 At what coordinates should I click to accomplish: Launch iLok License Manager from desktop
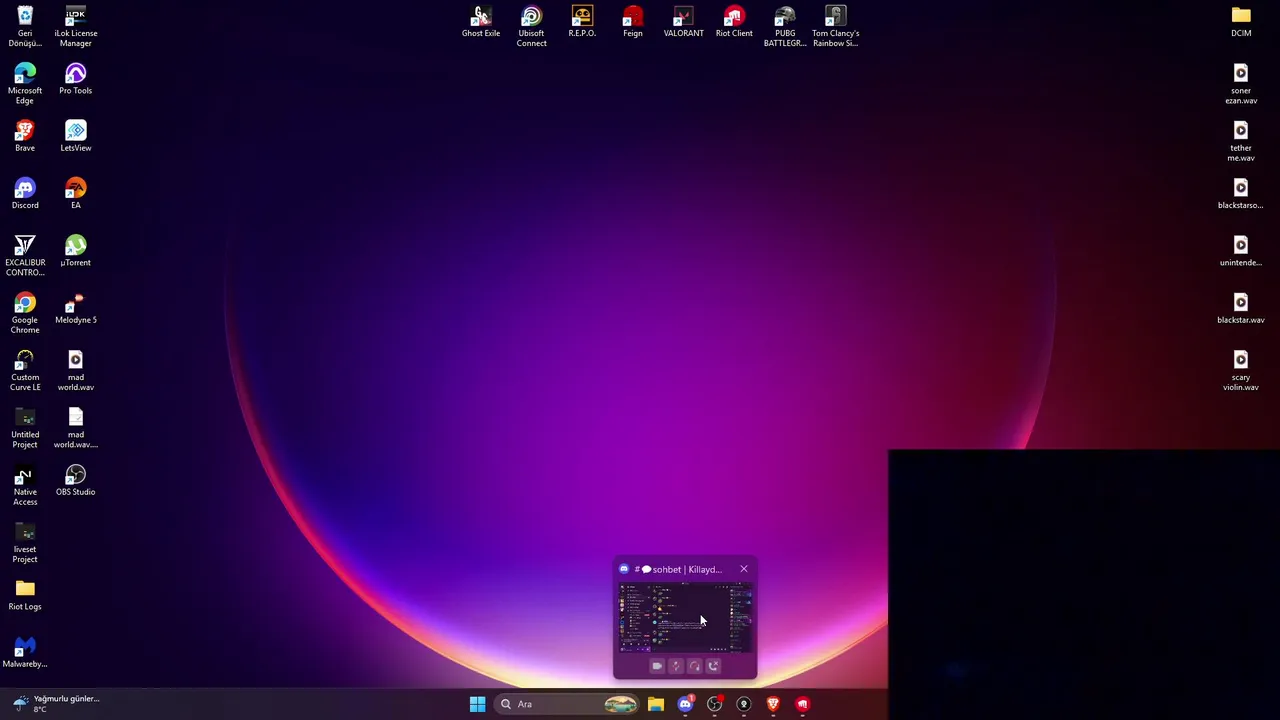pyautogui.click(x=75, y=27)
